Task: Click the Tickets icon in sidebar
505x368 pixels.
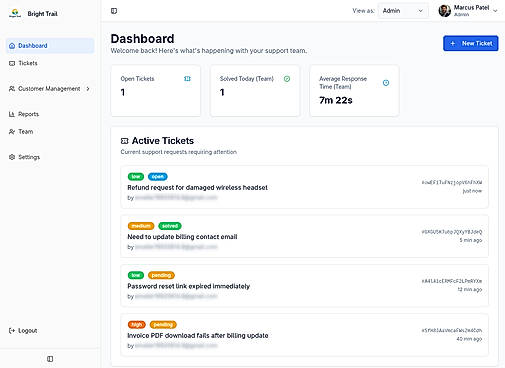Action: click(x=12, y=63)
